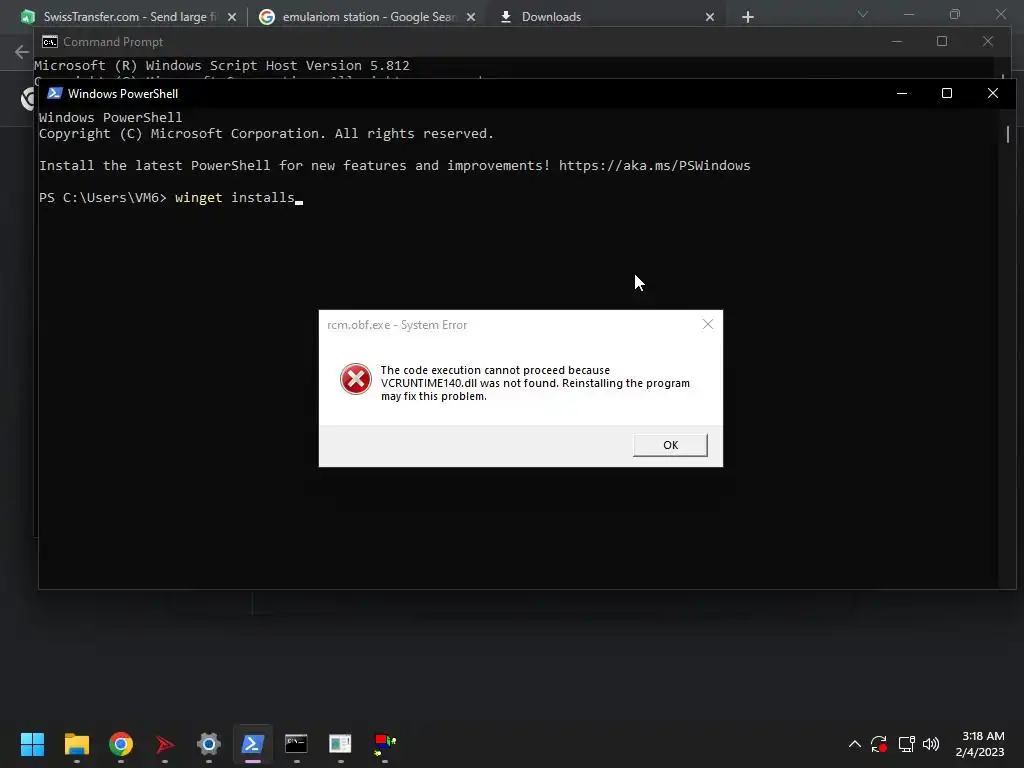Switch to the Downloads browser tab
The image size is (1024, 768).
607,16
